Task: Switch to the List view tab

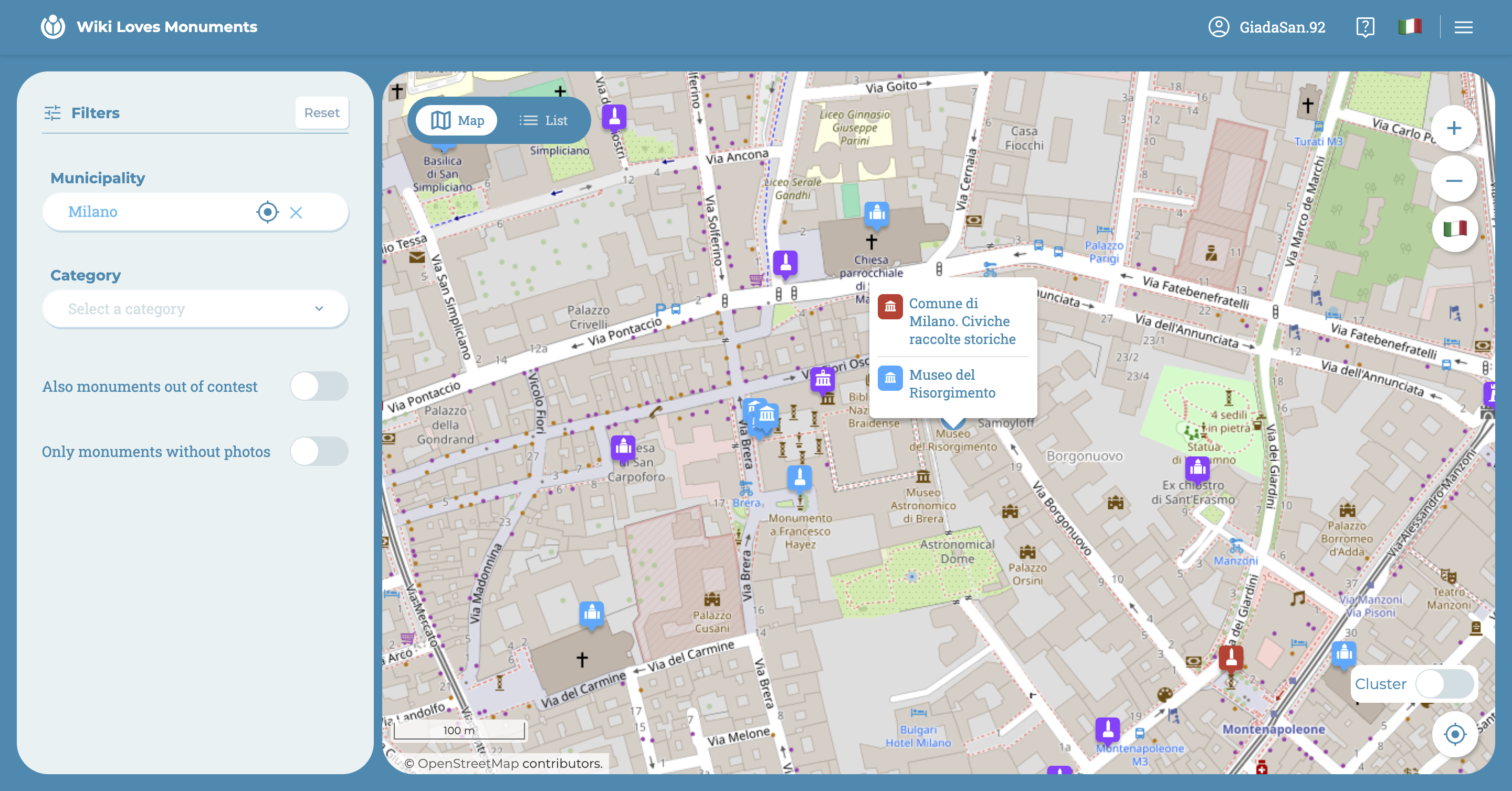Action: coord(543,120)
